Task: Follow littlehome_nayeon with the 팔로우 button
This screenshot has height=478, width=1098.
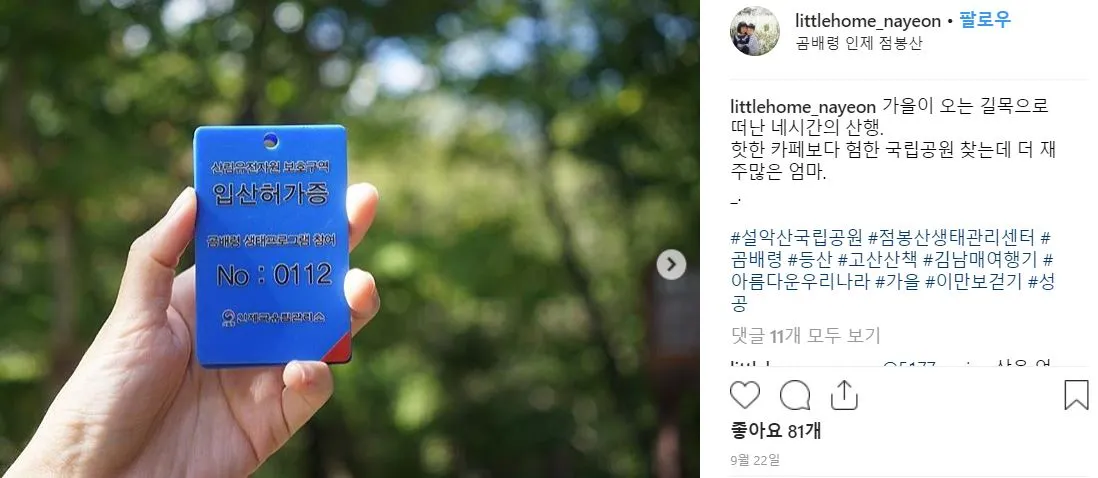Action: 985,20
